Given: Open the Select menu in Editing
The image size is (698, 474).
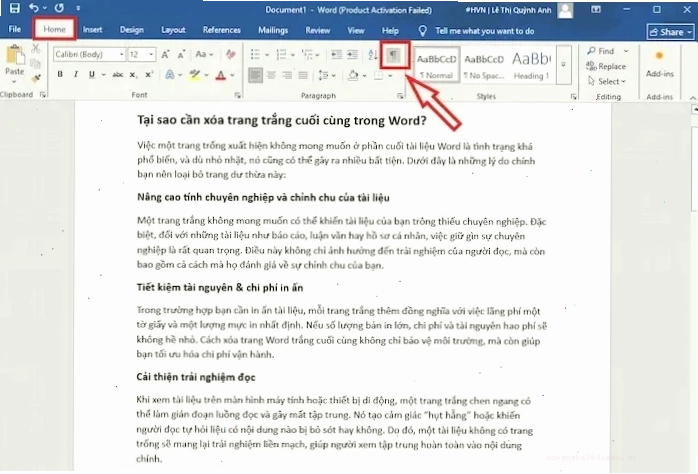Looking at the screenshot, I should coord(607,81).
